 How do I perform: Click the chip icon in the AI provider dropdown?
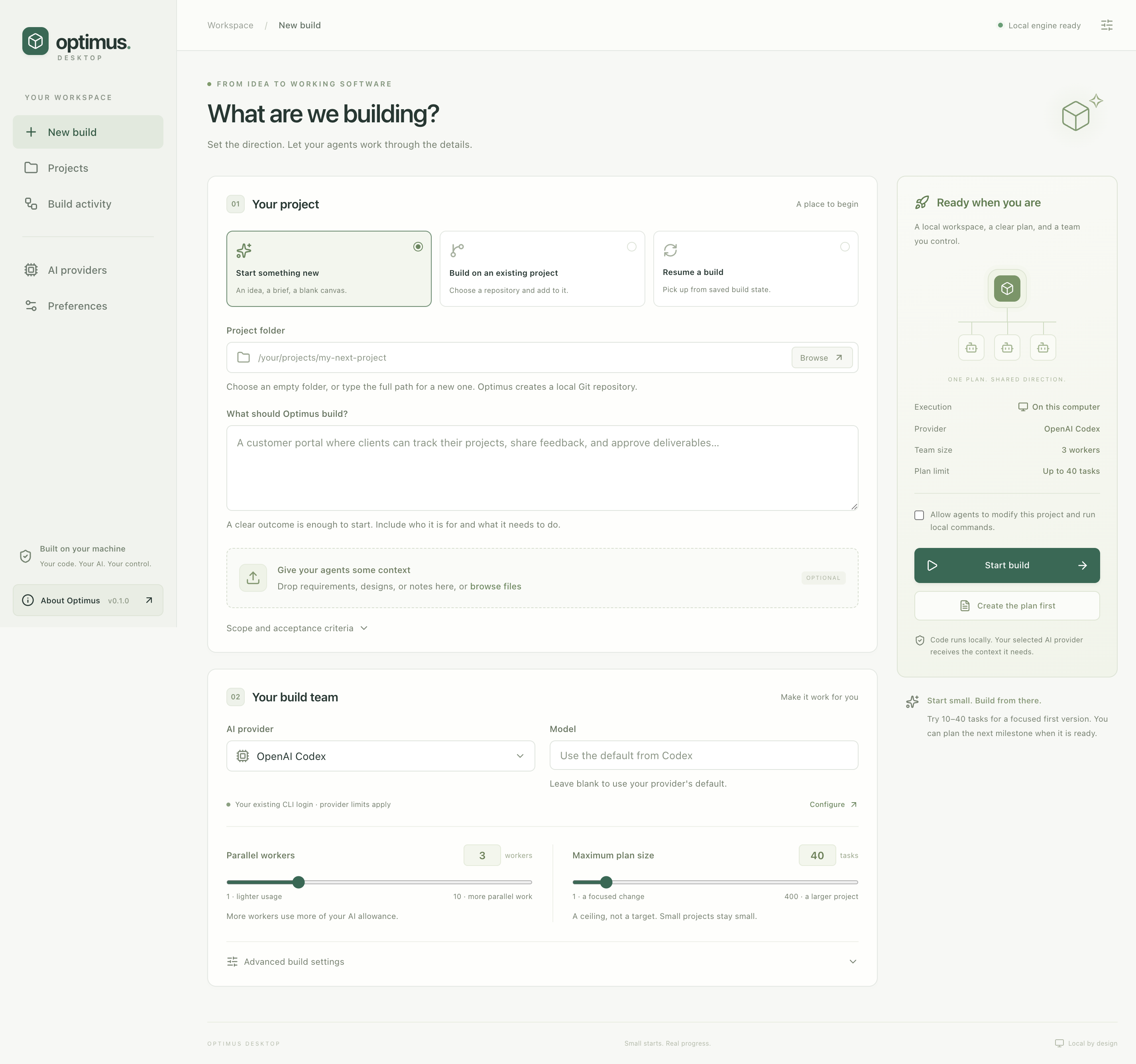(243, 756)
